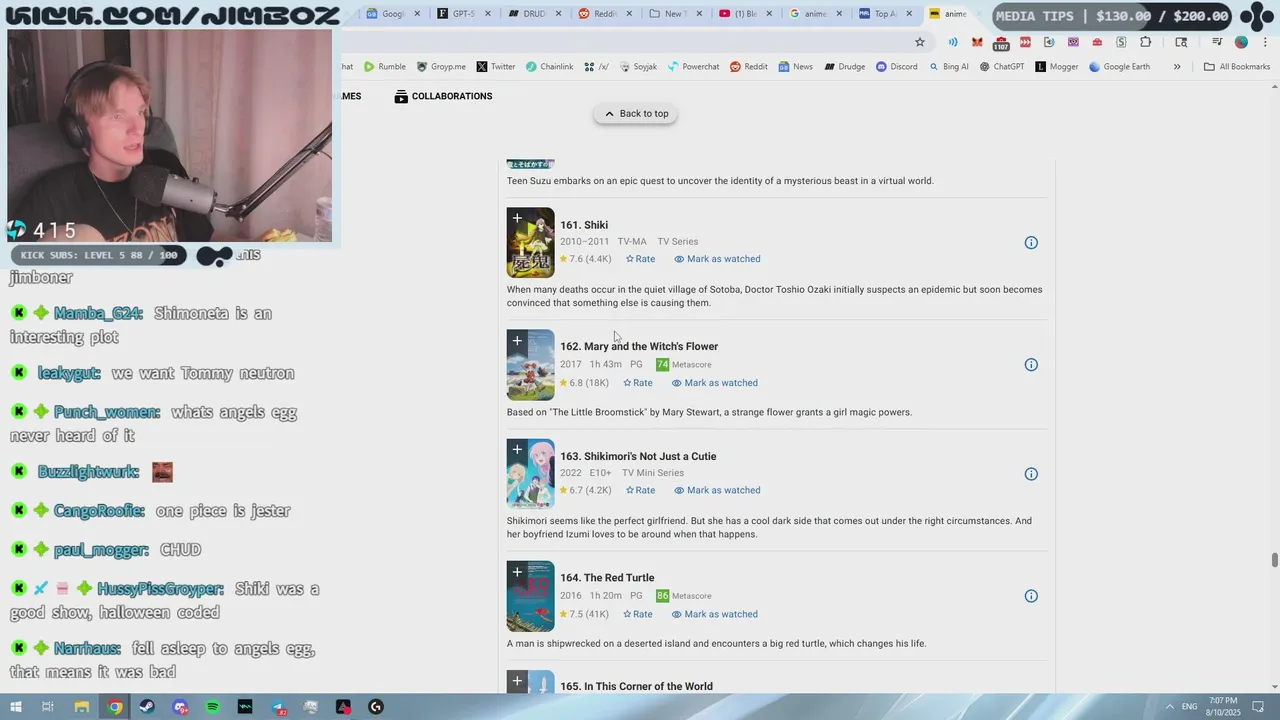Open the 163. Shikimori's Not Just a Cutie link
This screenshot has height=720, width=1280.
point(638,456)
